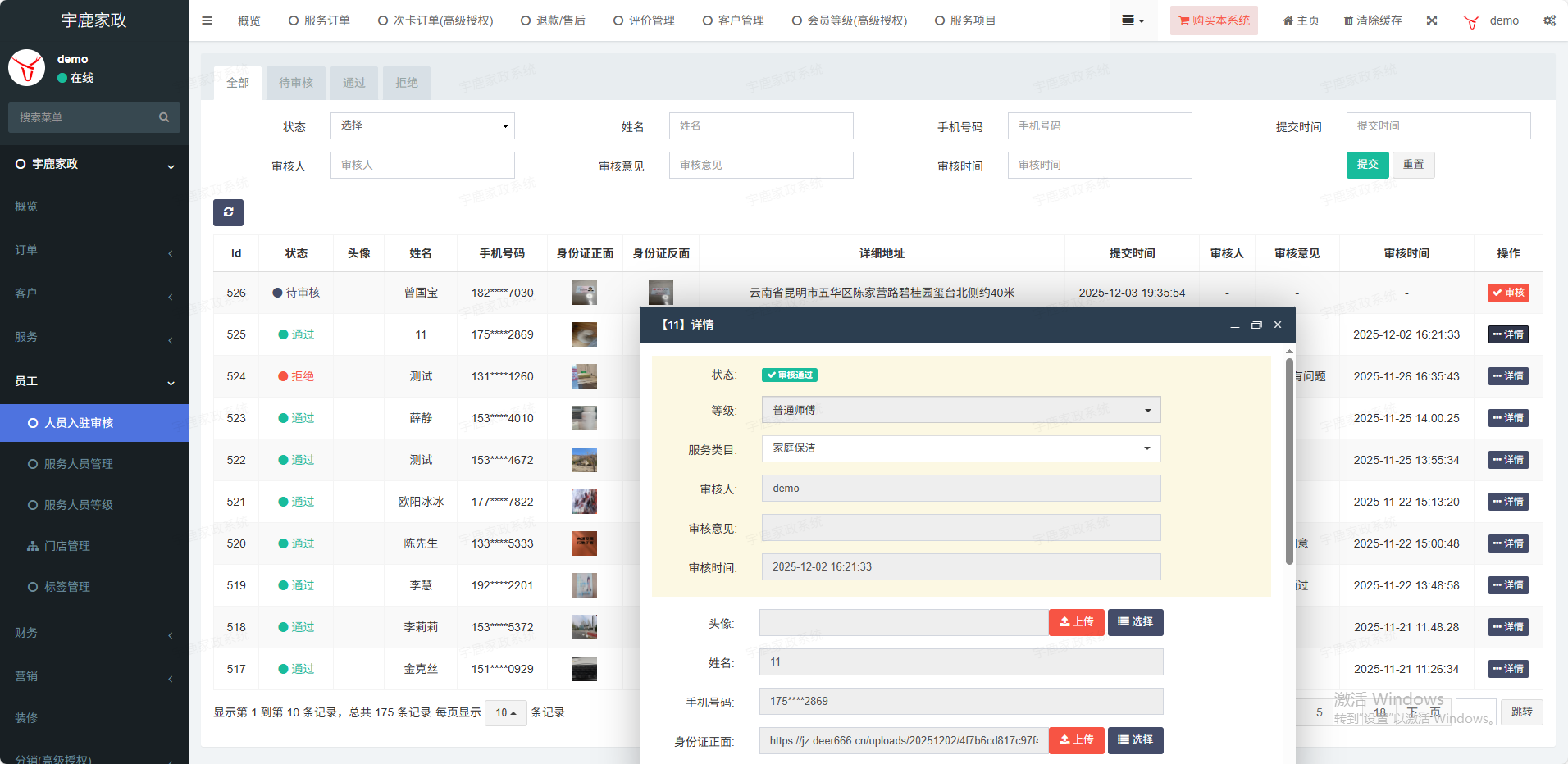Open the settings gears icon at top right

1549,20
